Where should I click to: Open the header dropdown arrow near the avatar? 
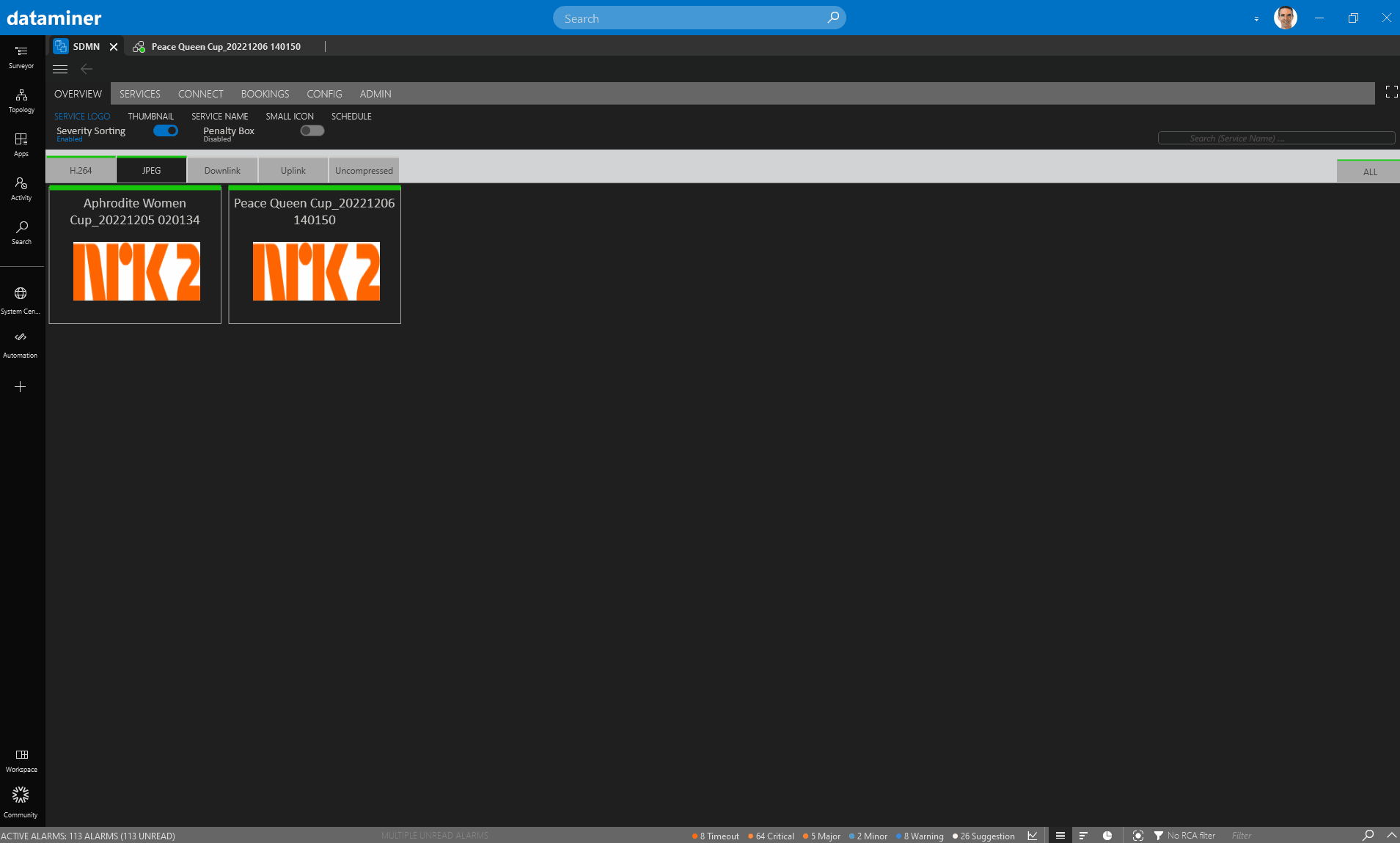point(1256,19)
